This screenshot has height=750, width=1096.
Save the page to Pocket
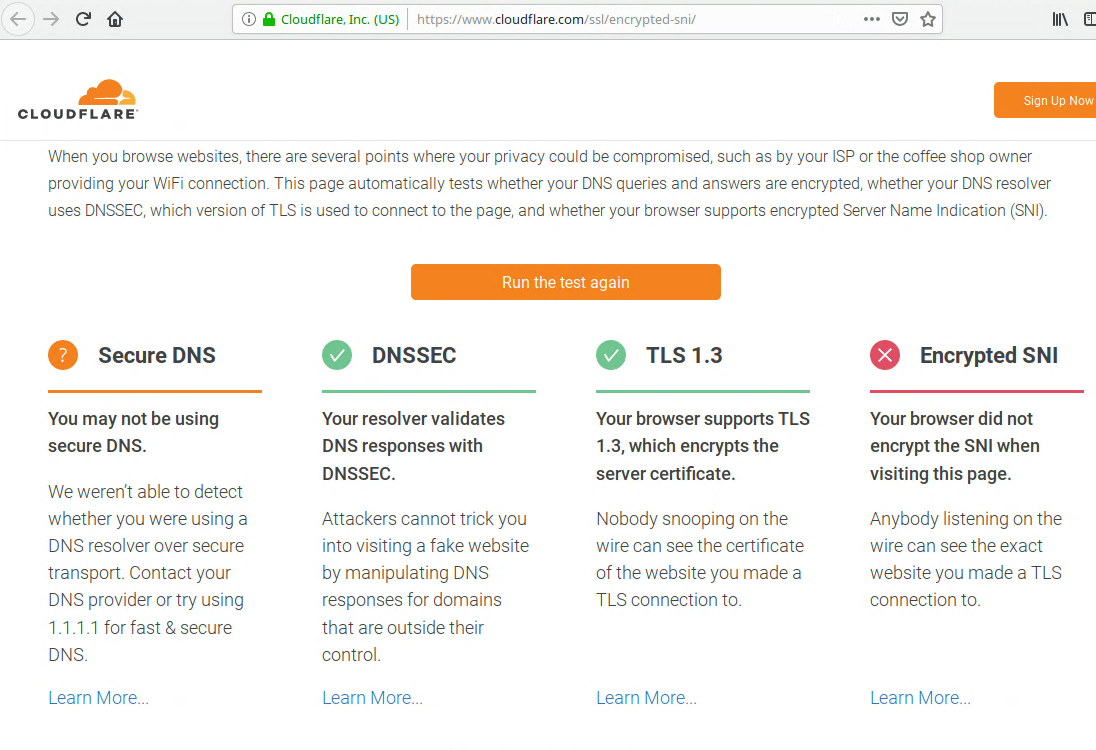(x=899, y=18)
